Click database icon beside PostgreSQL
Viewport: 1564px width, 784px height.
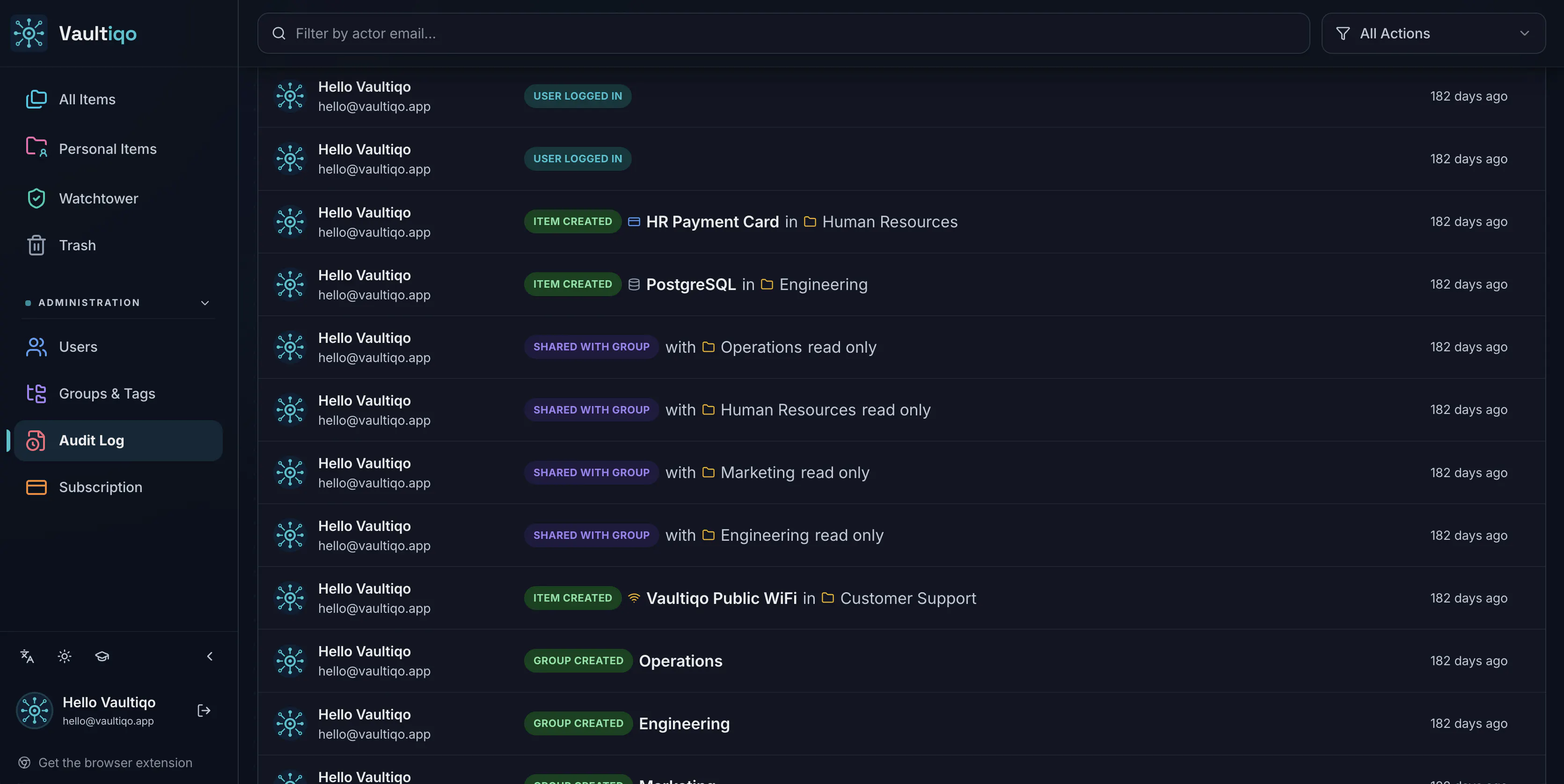click(x=633, y=284)
